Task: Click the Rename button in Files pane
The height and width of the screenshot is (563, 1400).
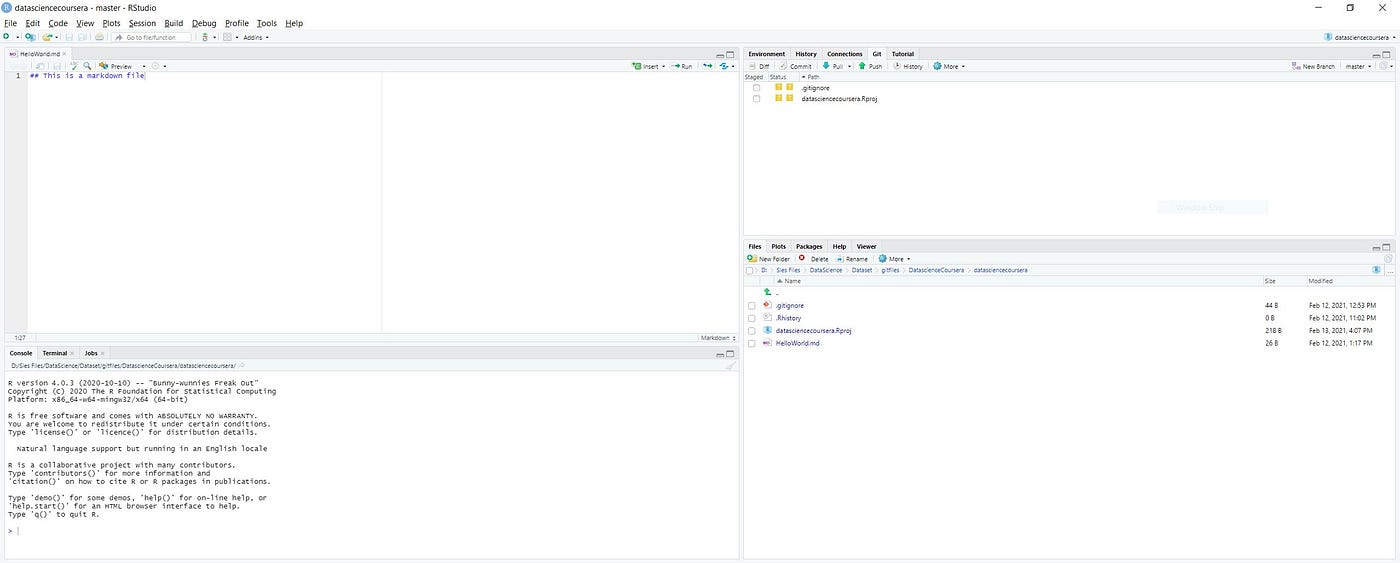Action: click(x=852, y=258)
